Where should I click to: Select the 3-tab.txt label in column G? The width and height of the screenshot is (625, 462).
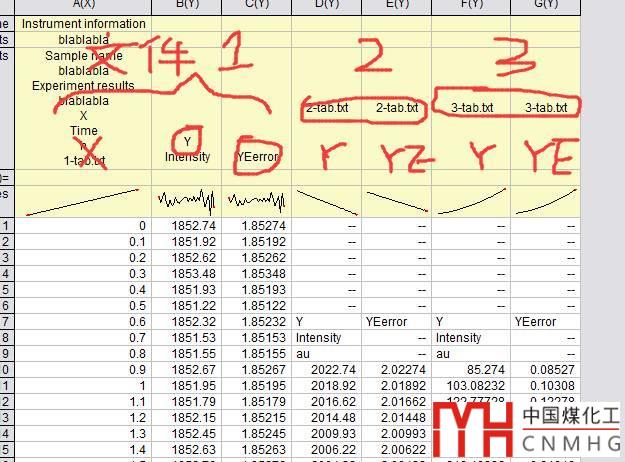pyautogui.click(x=546, y=107)
